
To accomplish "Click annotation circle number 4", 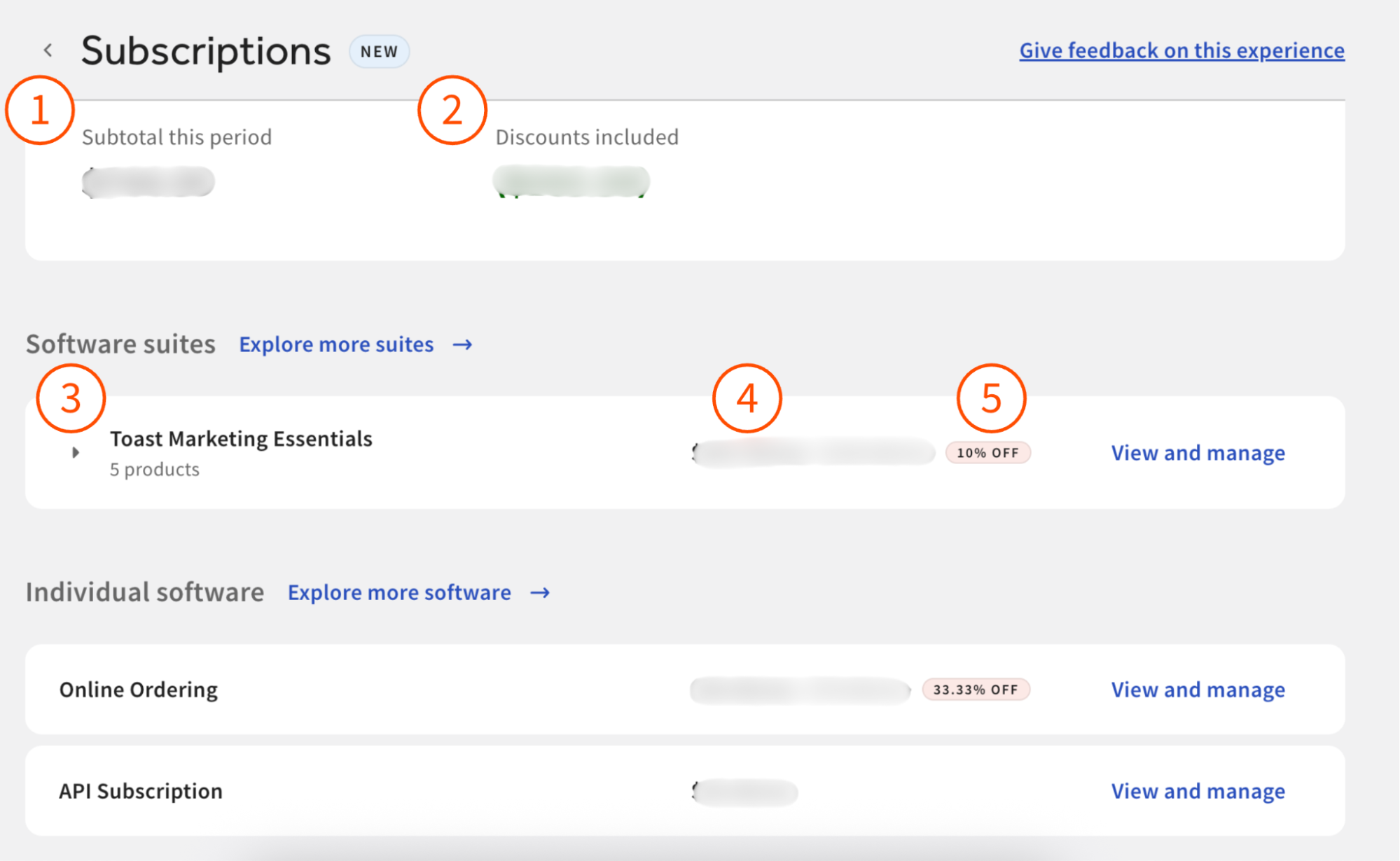I will point(747,398).
